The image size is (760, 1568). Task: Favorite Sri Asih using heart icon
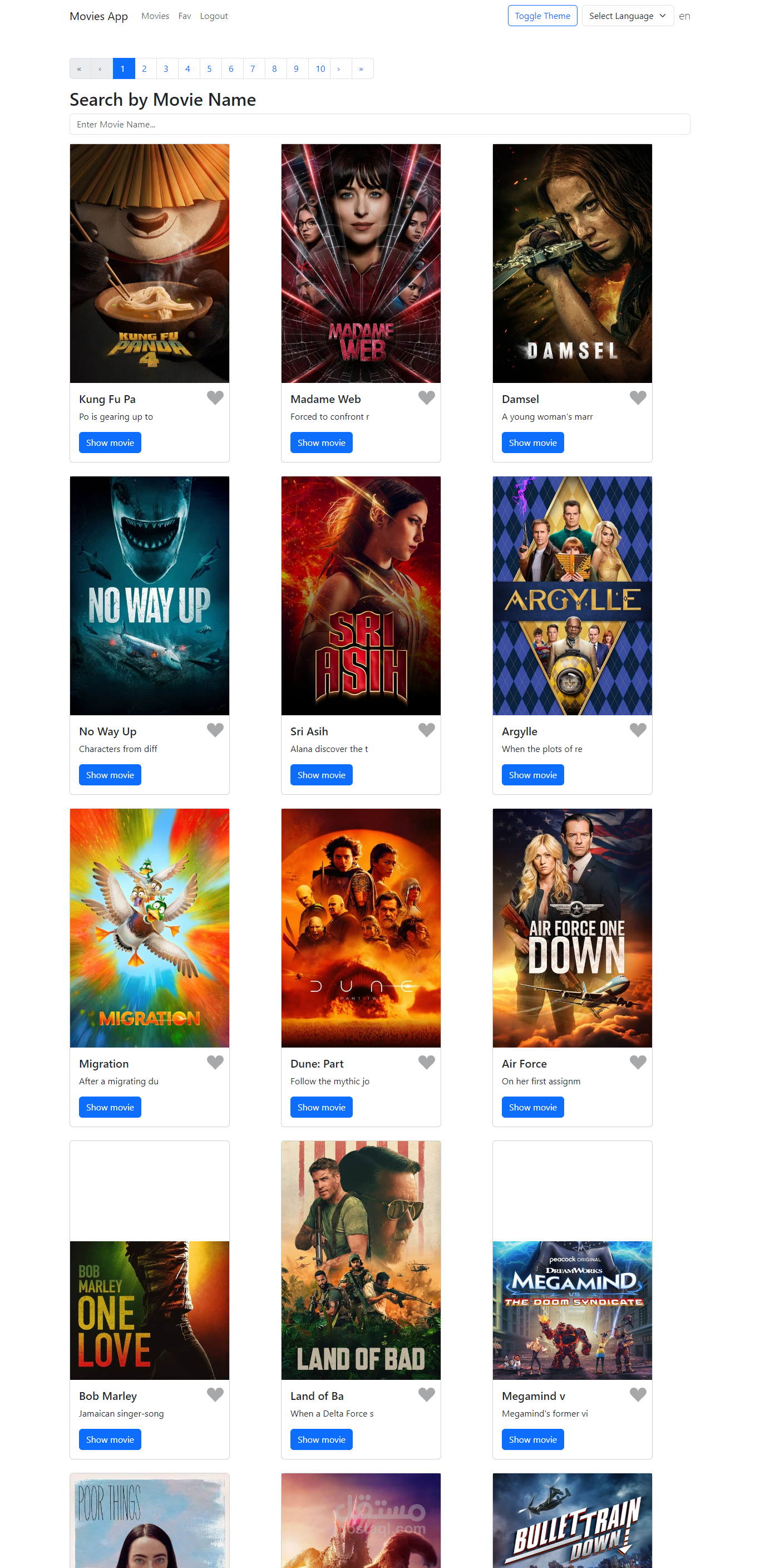tap(427, 730)
